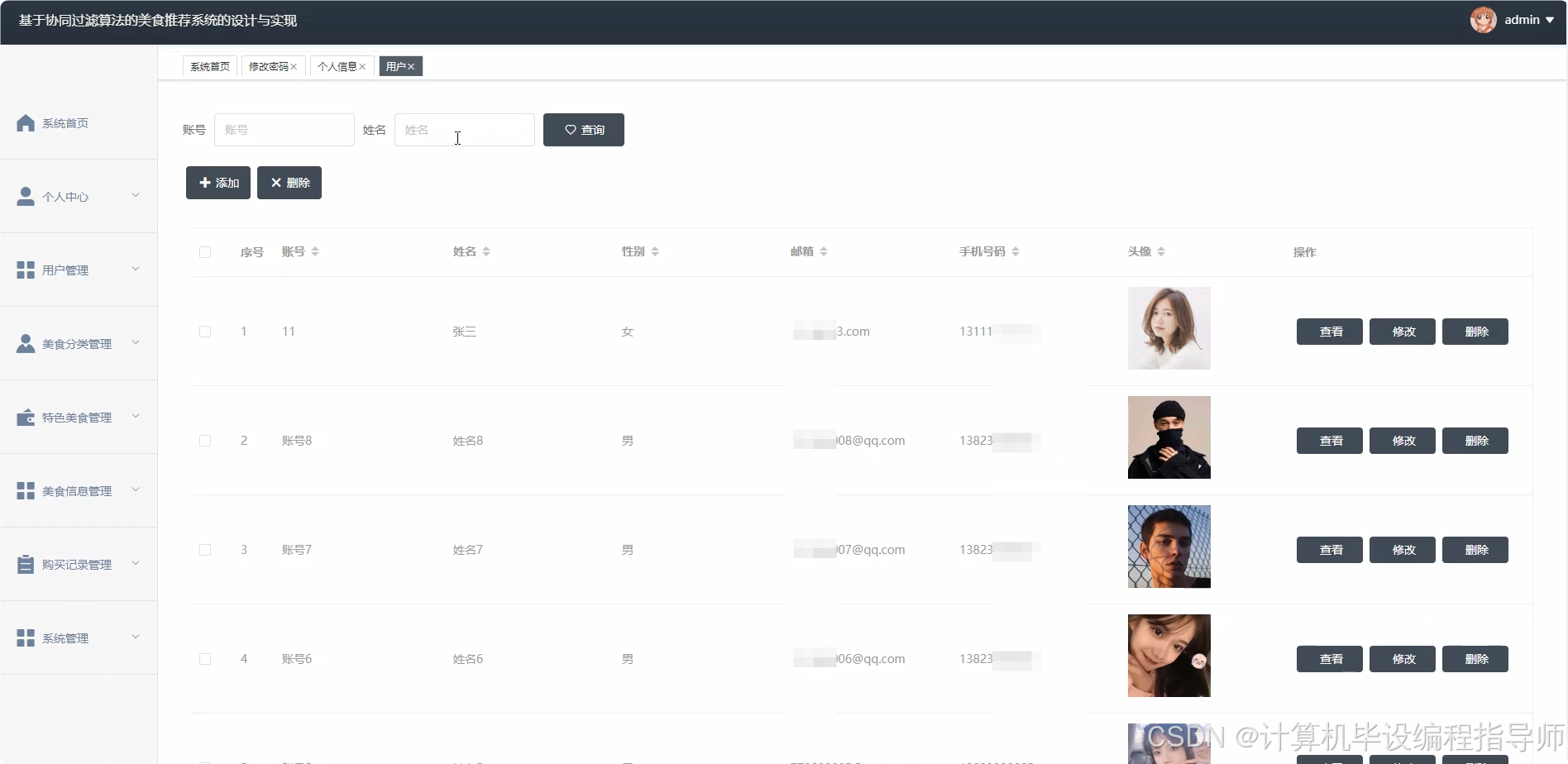Viewport: 1568px width, 764px height.
Task: Sort by 头像 column arrows
Action: [1161, 251]
